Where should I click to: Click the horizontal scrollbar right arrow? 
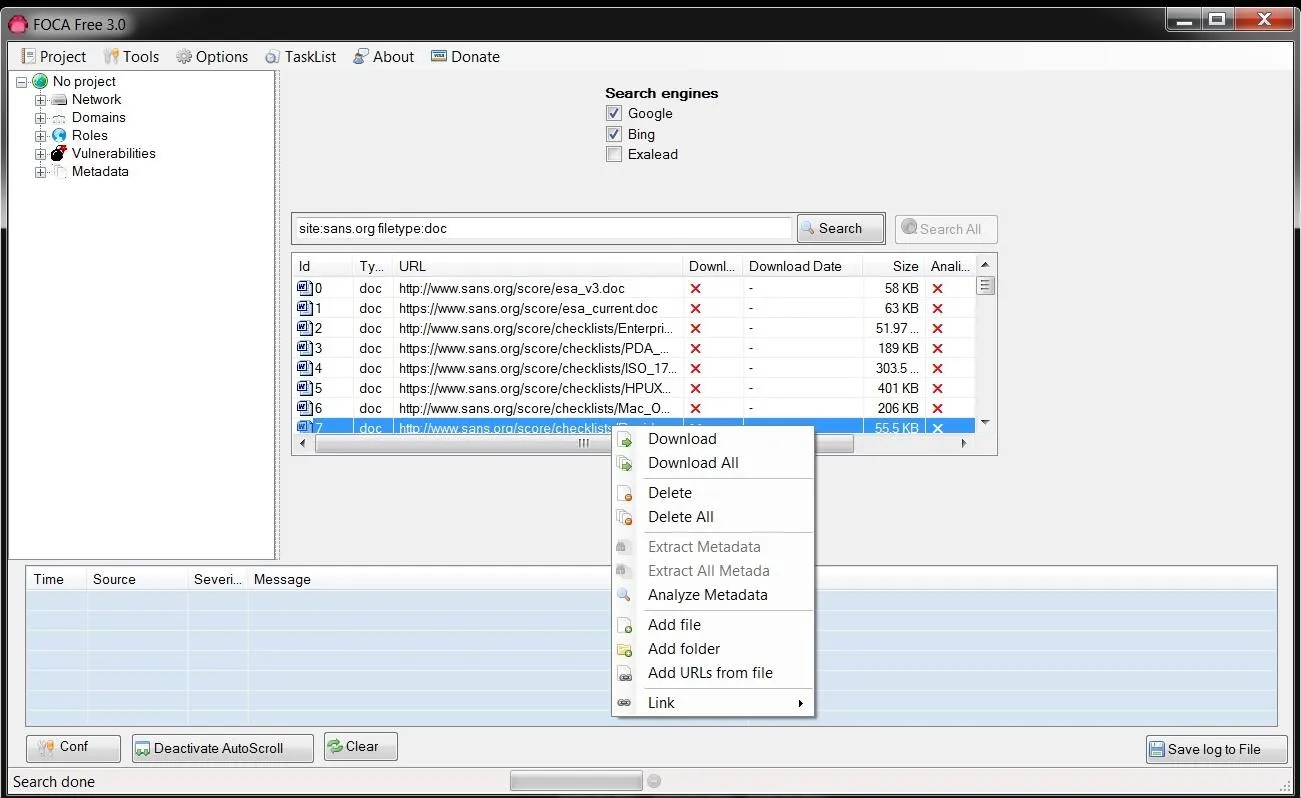point(965,444)
